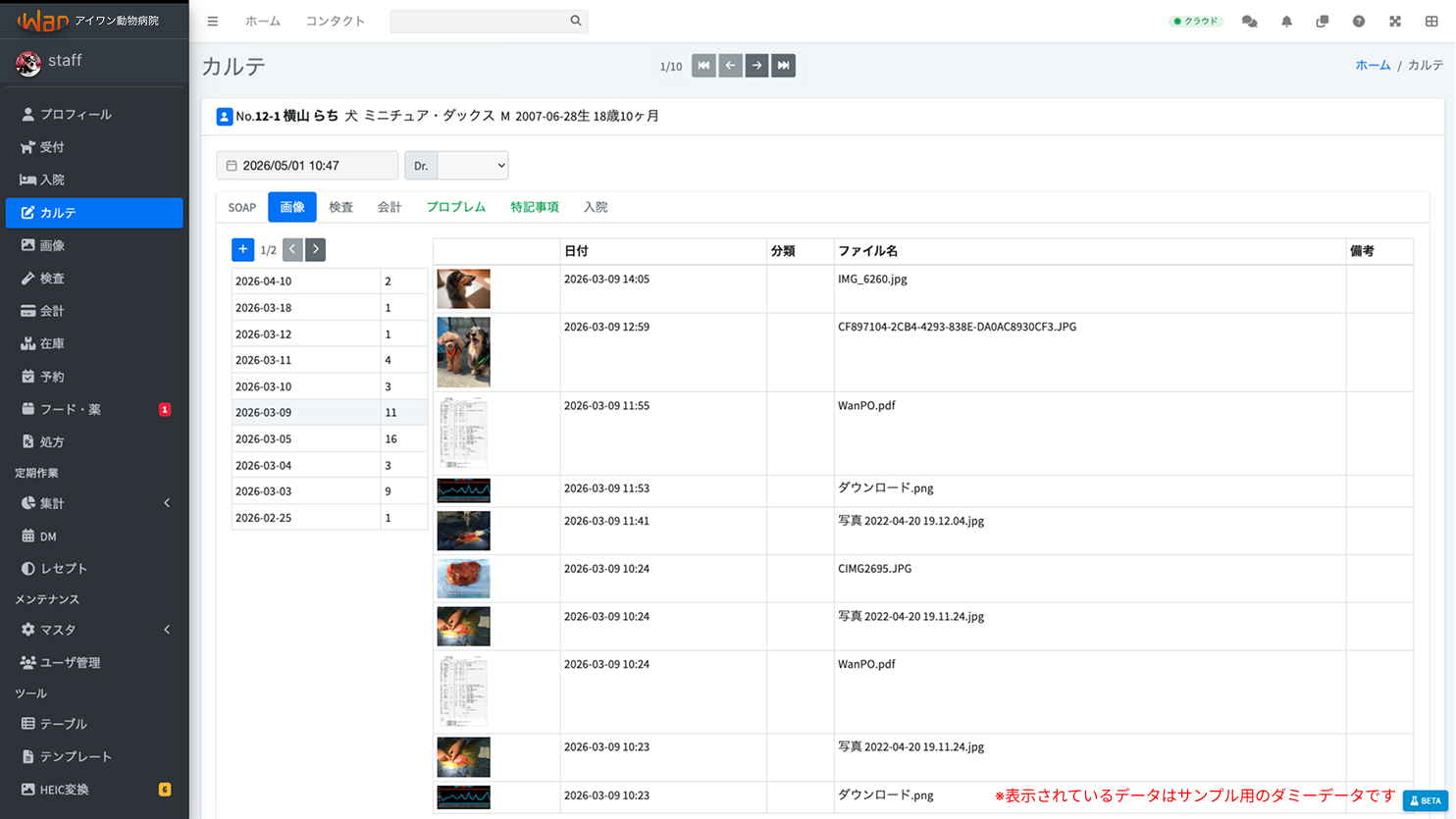Add a new image with plus button
This screenshot has width=1456, height=819.
243,249
